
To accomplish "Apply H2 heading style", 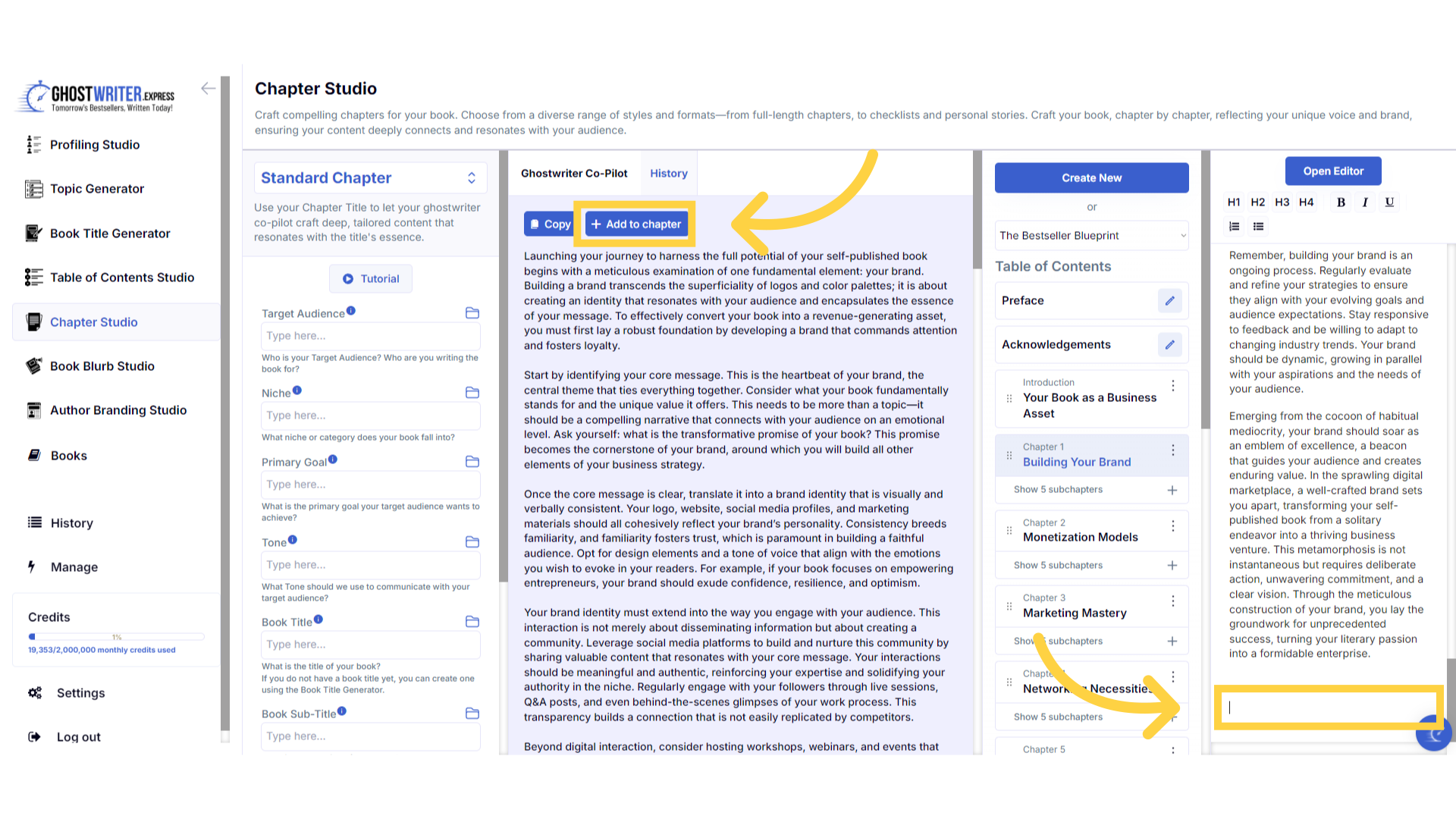I will coord(1257,202).
